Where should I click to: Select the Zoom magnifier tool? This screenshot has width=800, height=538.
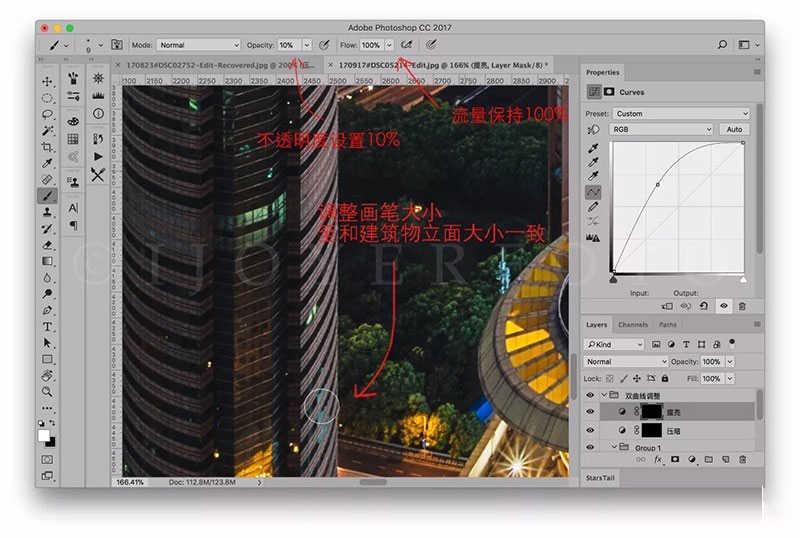click(x=47, y=391)
